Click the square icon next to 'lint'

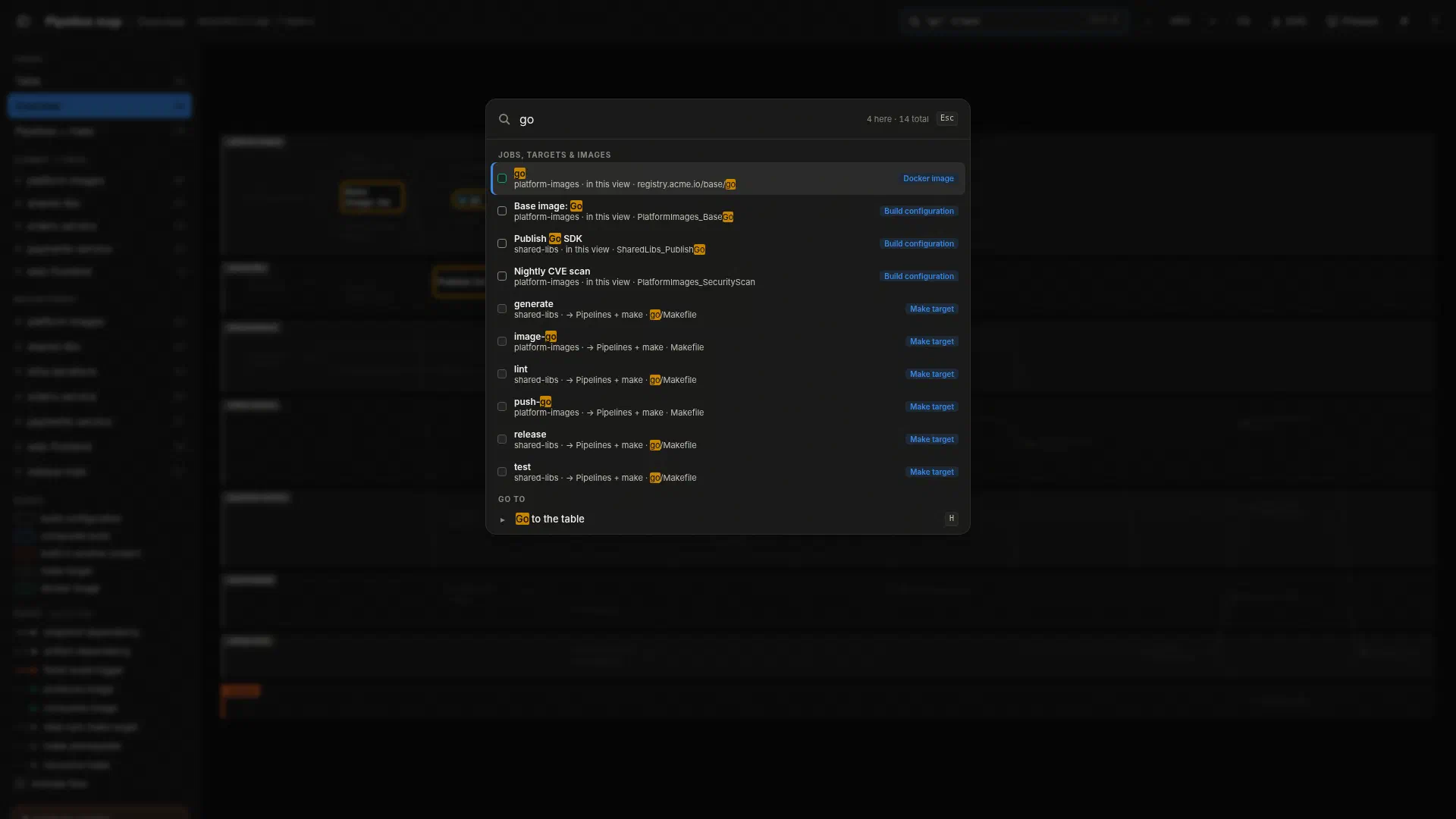tap(502, 374)
